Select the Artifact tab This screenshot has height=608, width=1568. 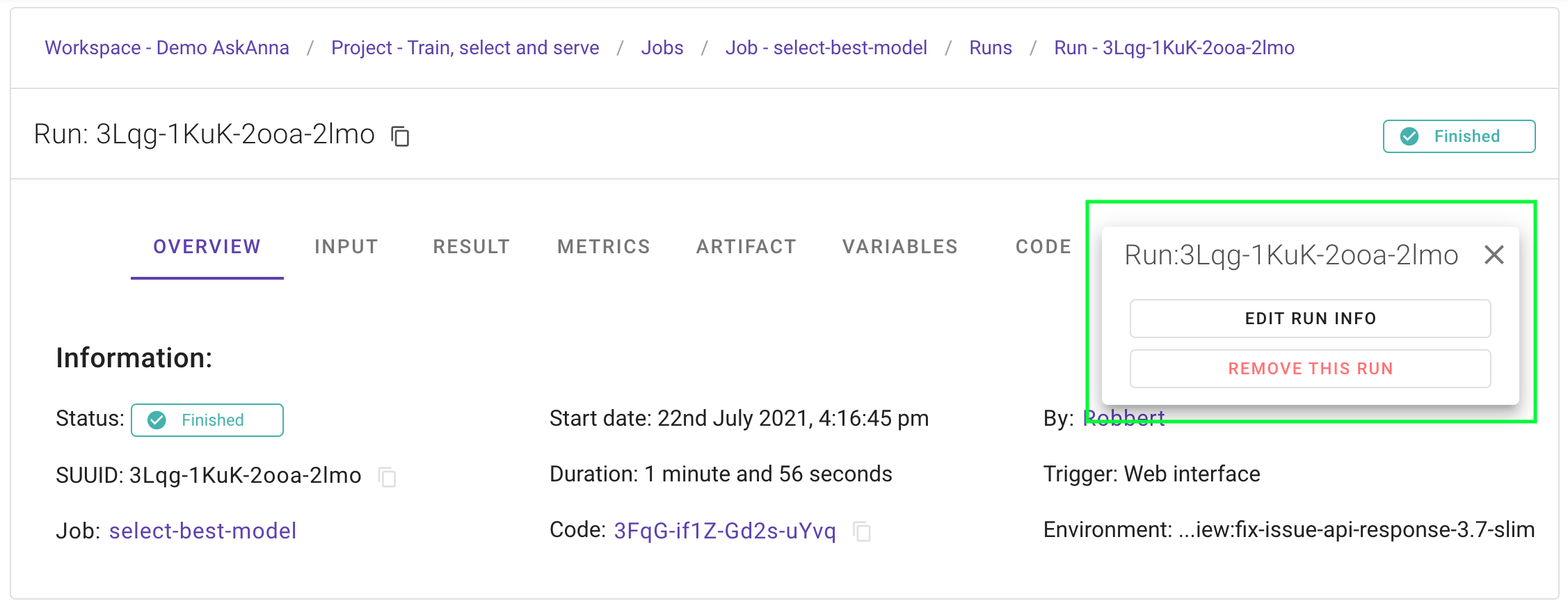(746, 247)
